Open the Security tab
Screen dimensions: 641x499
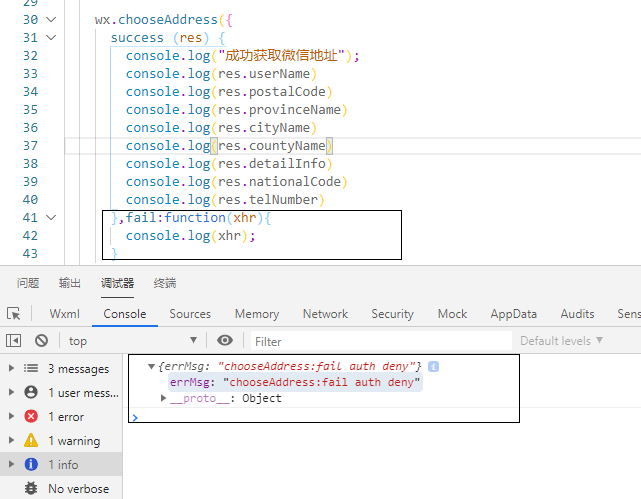coord(392,314)
